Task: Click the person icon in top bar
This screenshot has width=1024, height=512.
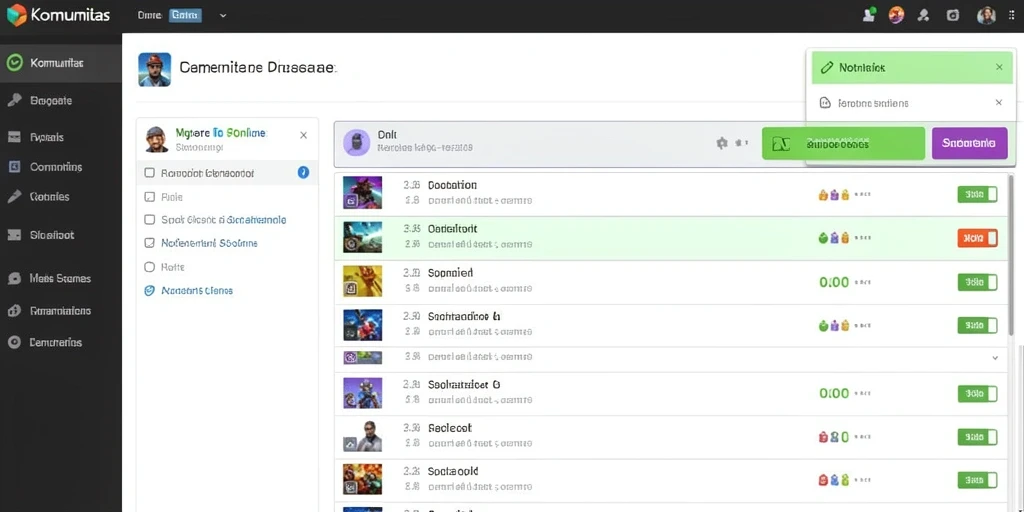Action: [x=923, y=15]
